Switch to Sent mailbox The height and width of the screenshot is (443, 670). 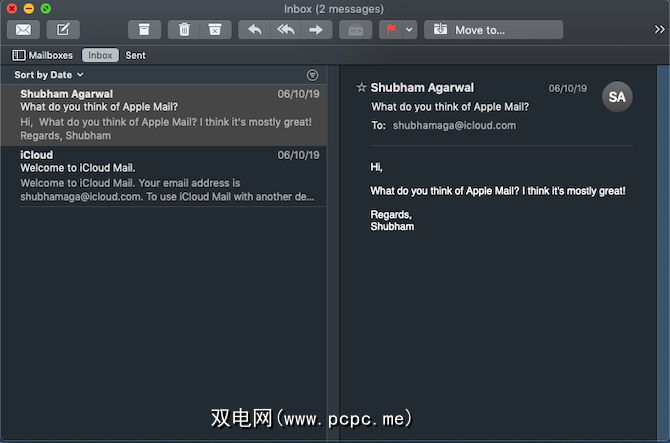135,55
